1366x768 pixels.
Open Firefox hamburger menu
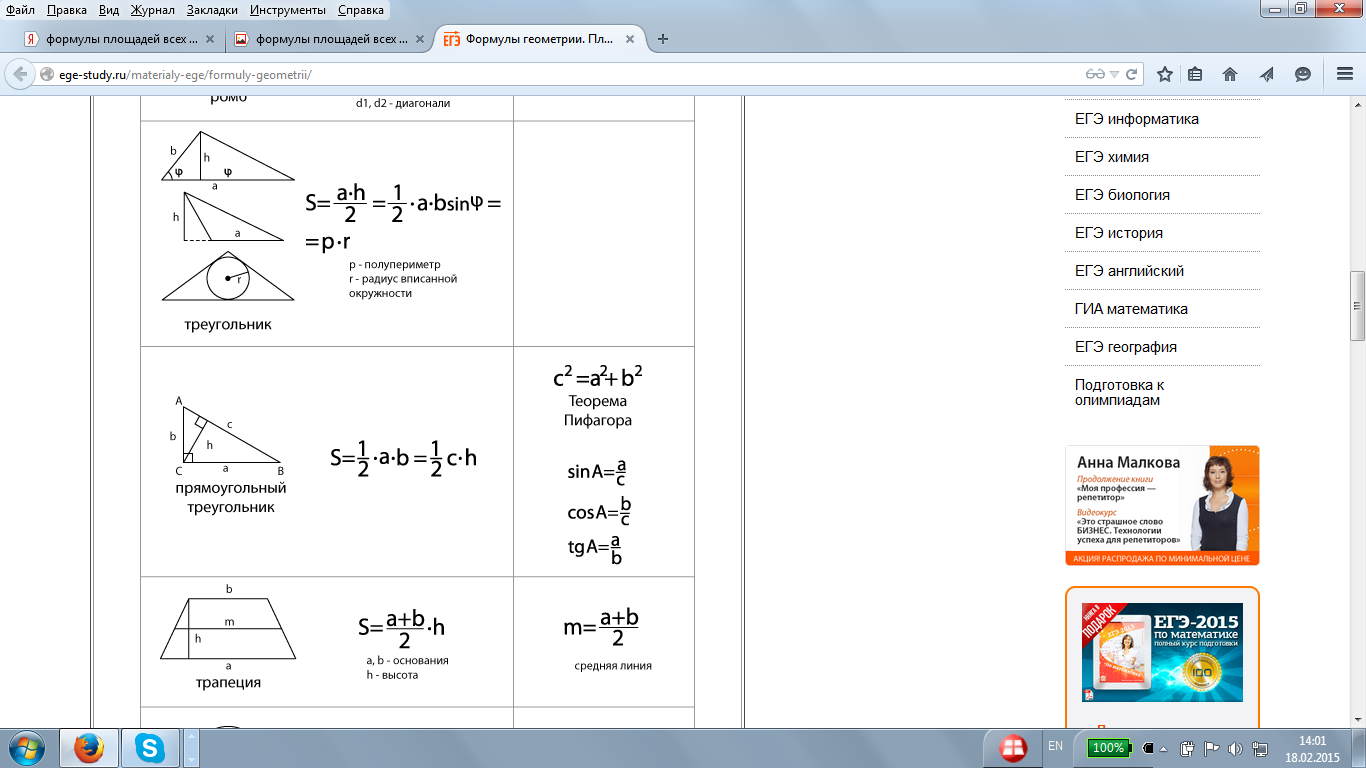[1345, 74]
